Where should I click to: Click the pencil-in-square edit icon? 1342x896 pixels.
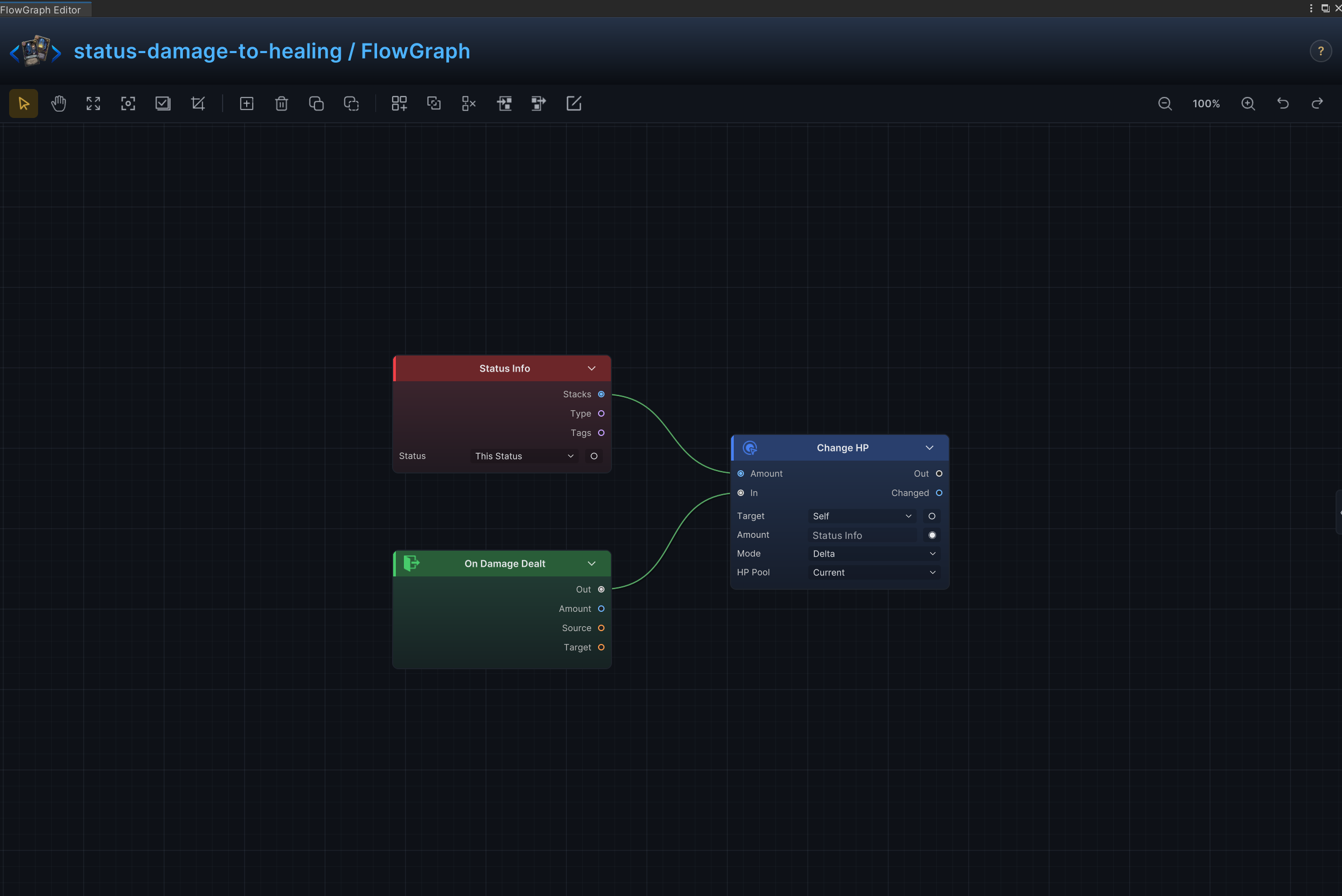pos(573,103)
